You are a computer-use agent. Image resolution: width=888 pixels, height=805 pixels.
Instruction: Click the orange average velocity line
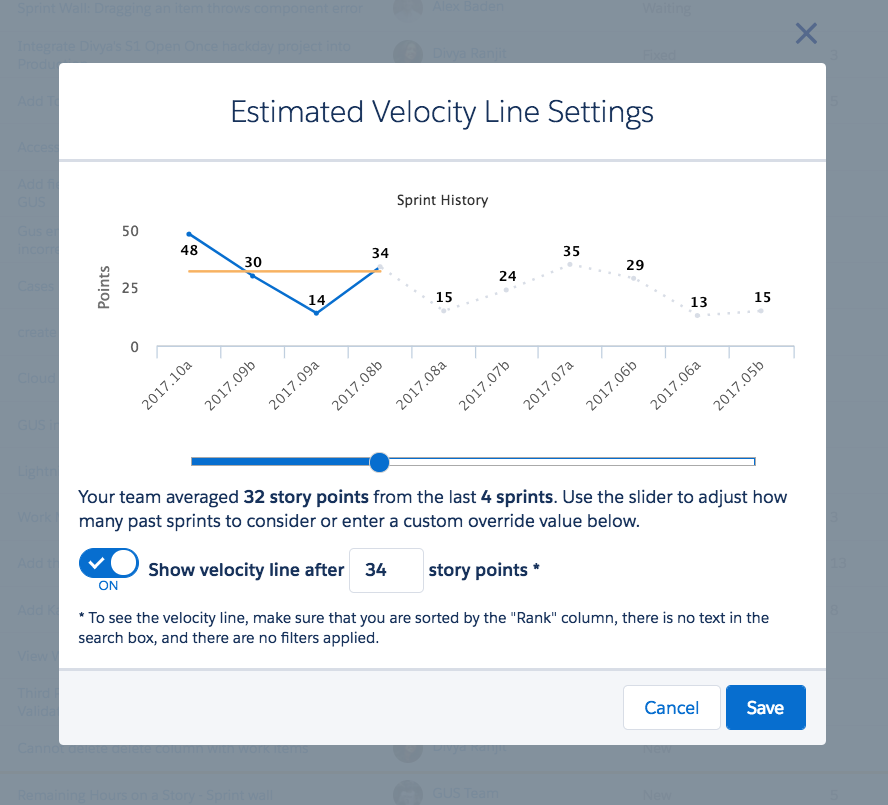[221, 271]
